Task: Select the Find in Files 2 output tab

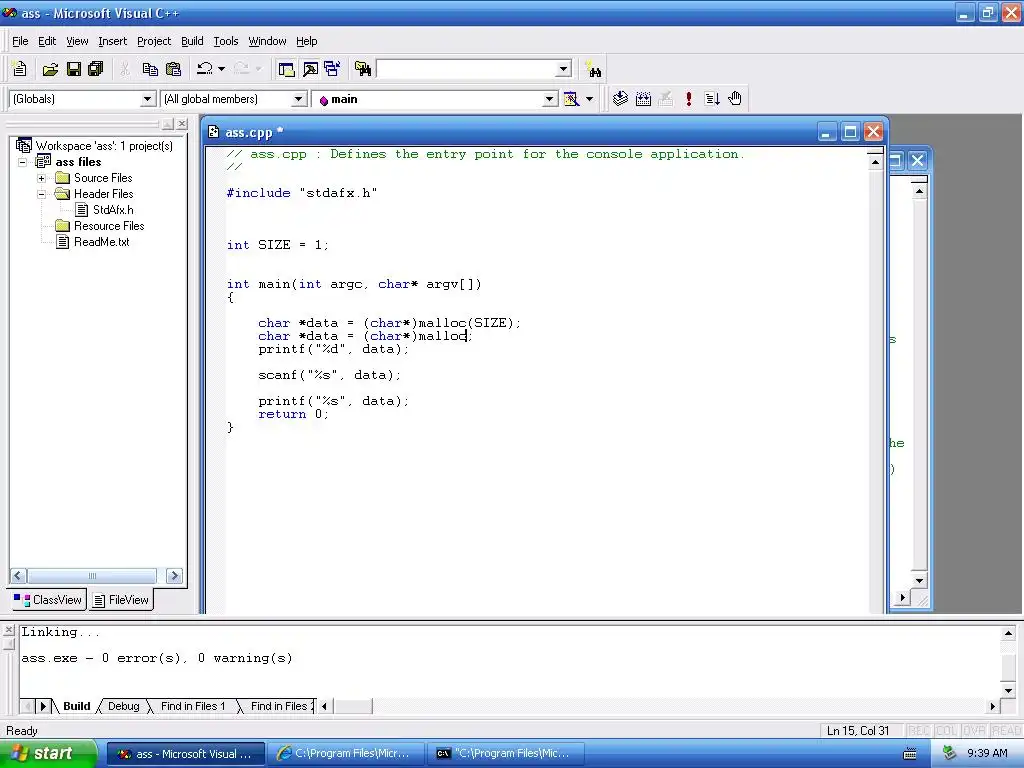Action: coord(280,706)
